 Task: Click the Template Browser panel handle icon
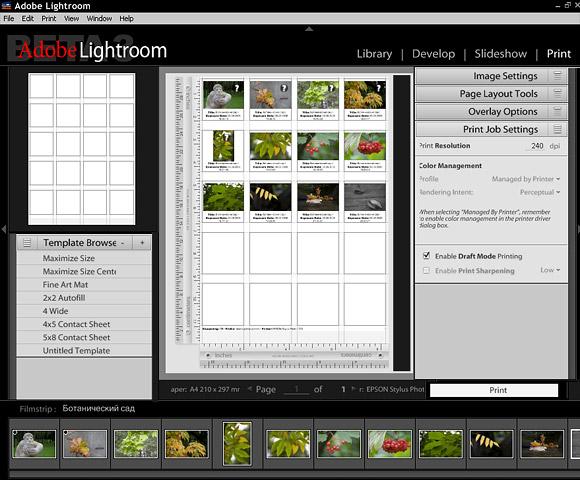[x=27, y=243]
